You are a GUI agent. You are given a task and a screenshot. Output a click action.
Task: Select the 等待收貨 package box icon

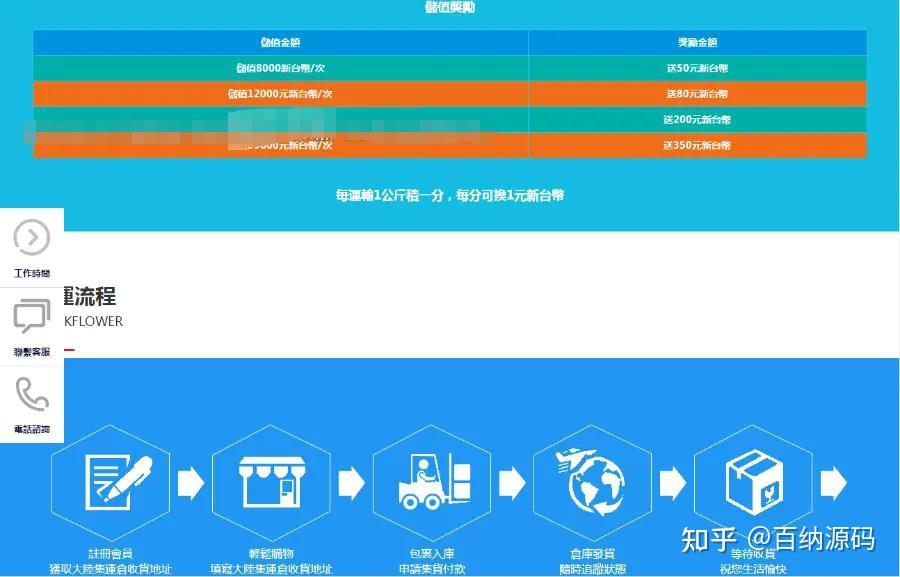click(754, 481)
